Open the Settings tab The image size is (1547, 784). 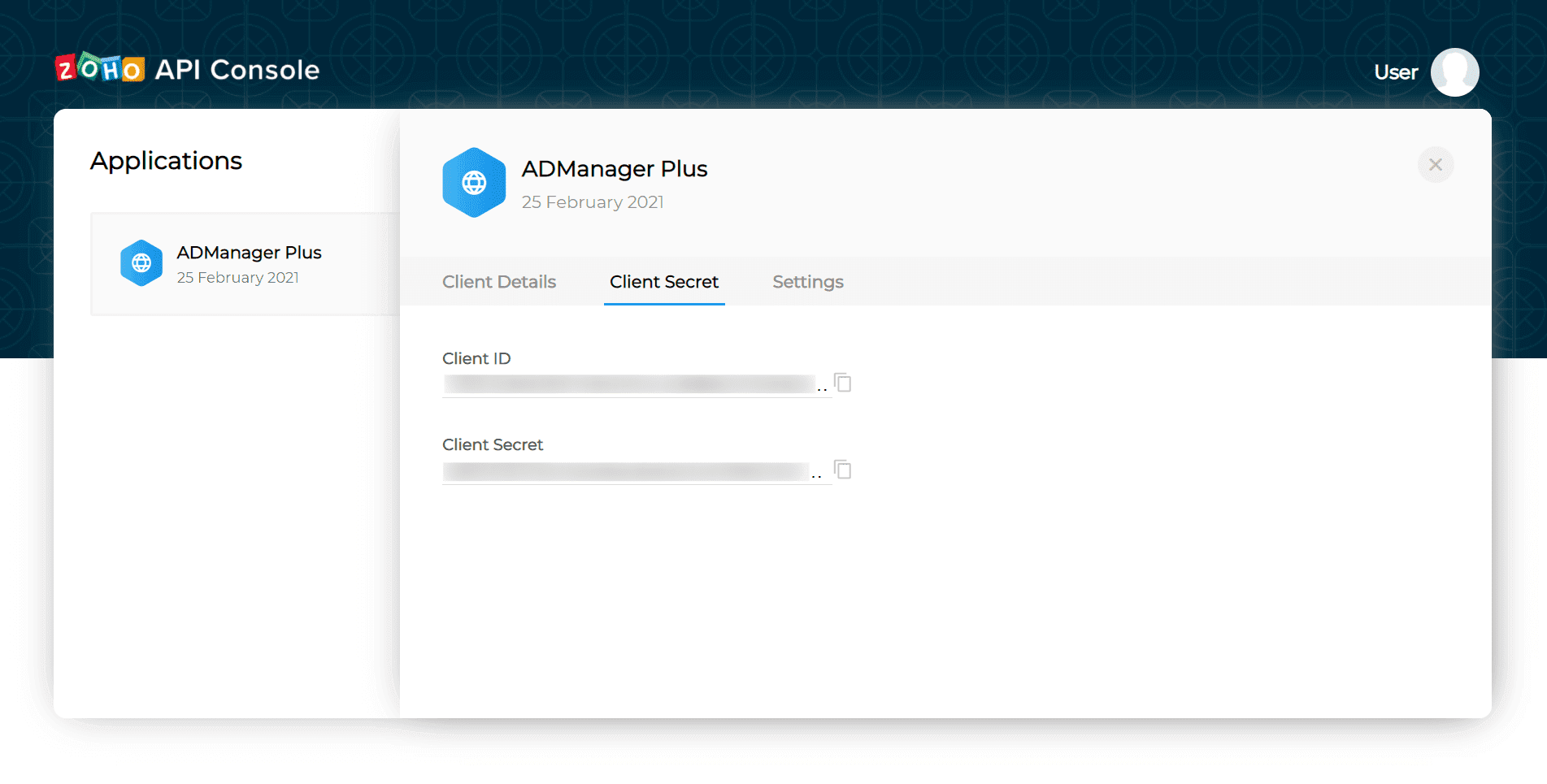pos(808,282)
